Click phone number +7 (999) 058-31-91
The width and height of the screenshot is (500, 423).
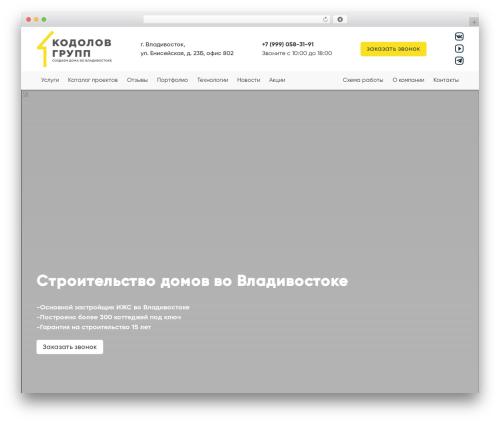pyautogui.click(x=288, y=44)
